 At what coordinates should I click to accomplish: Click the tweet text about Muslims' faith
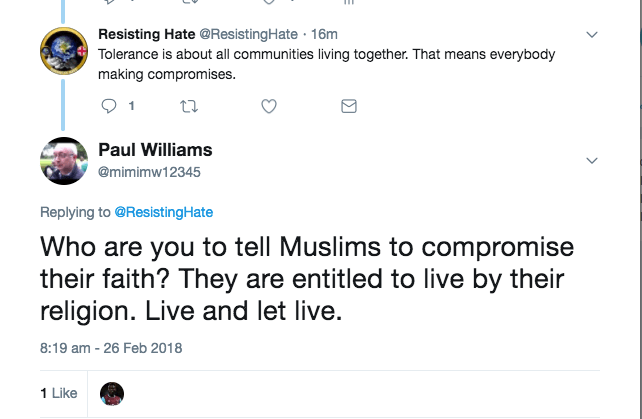click(300, 278)
